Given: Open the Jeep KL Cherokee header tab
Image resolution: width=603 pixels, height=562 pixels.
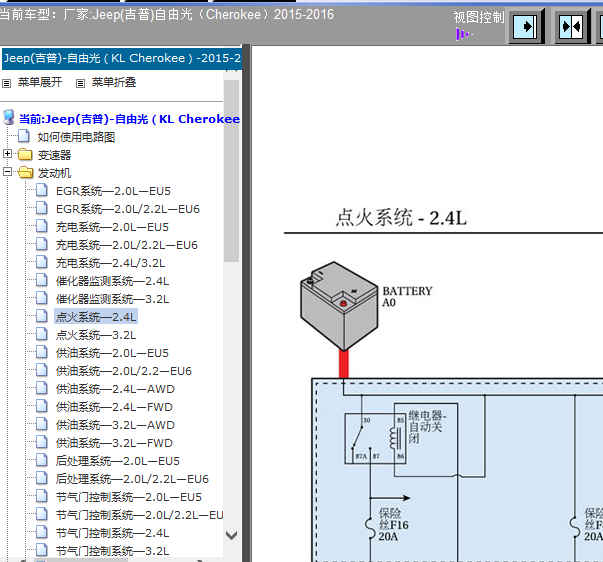Looking at the screenshot, I should click(x=122, y=58).
